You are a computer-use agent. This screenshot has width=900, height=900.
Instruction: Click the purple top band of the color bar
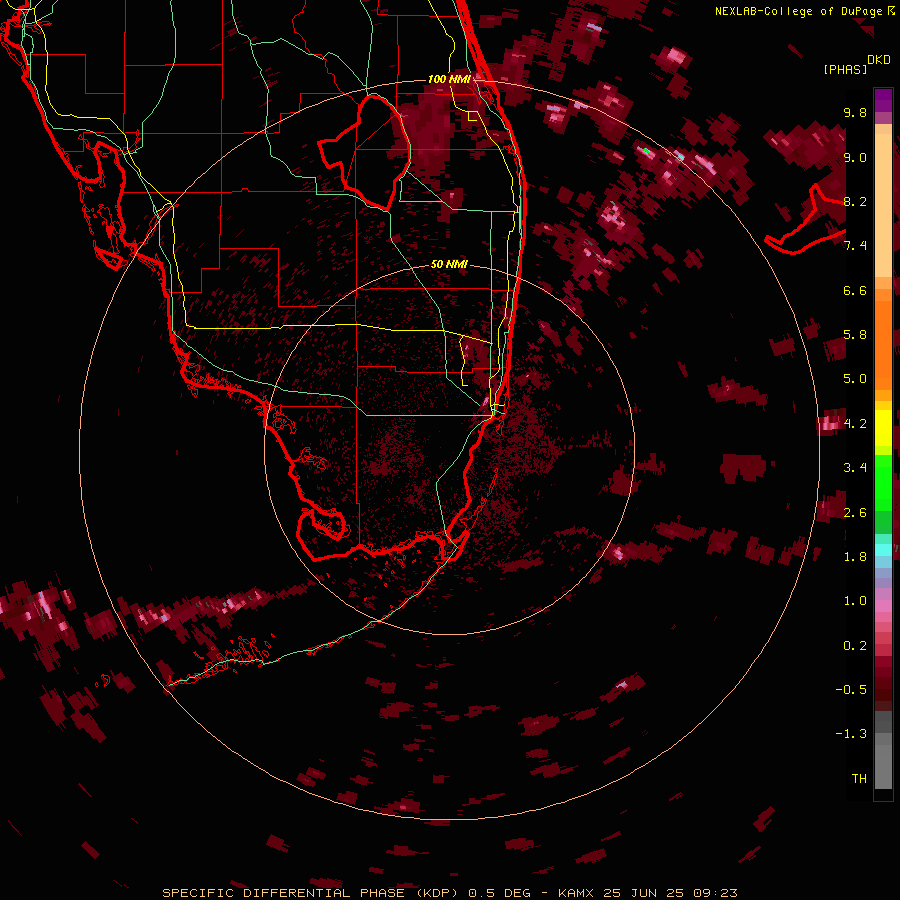coord(883,100)
